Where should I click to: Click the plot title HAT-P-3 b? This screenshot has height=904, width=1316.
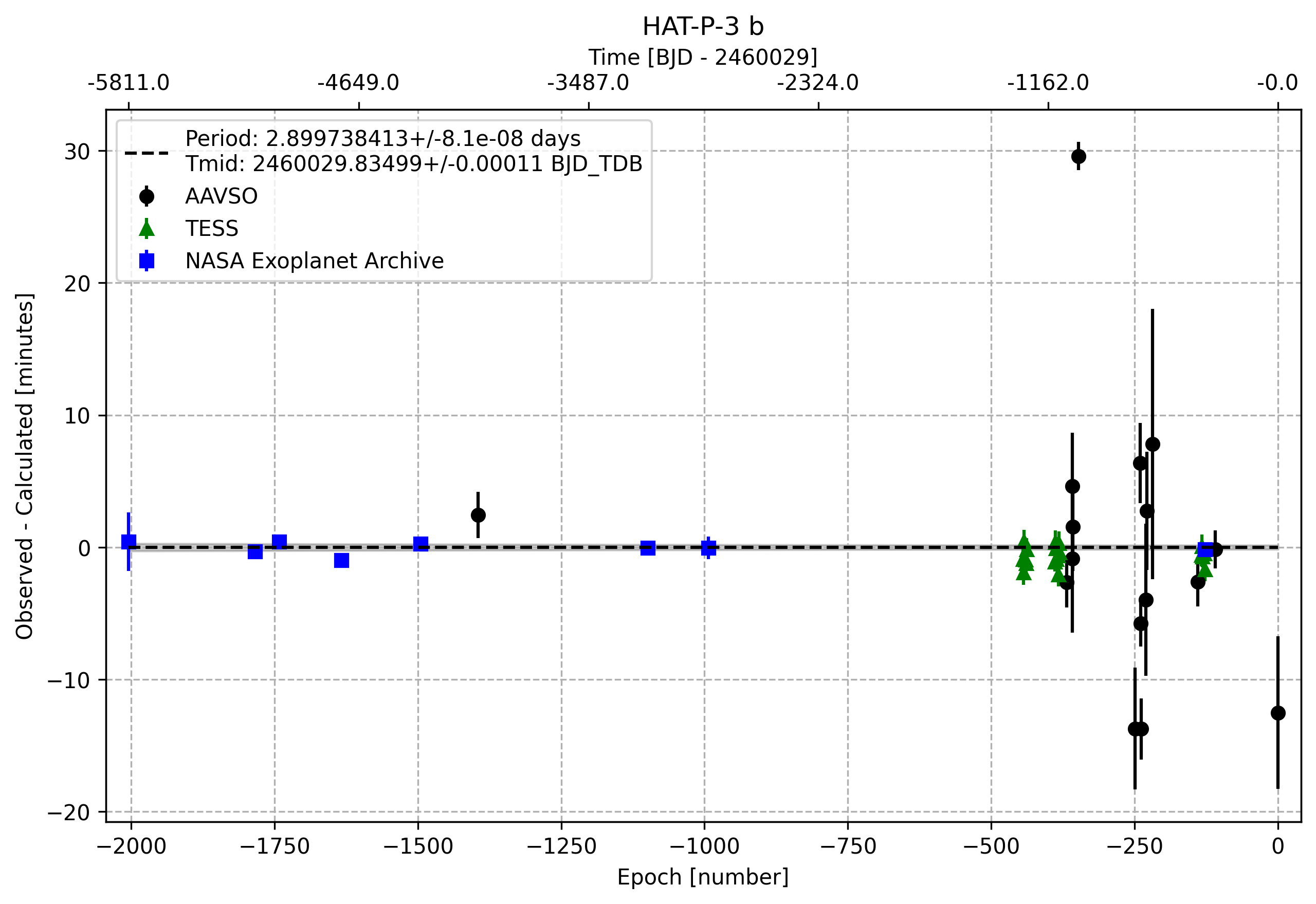[703, 27]
